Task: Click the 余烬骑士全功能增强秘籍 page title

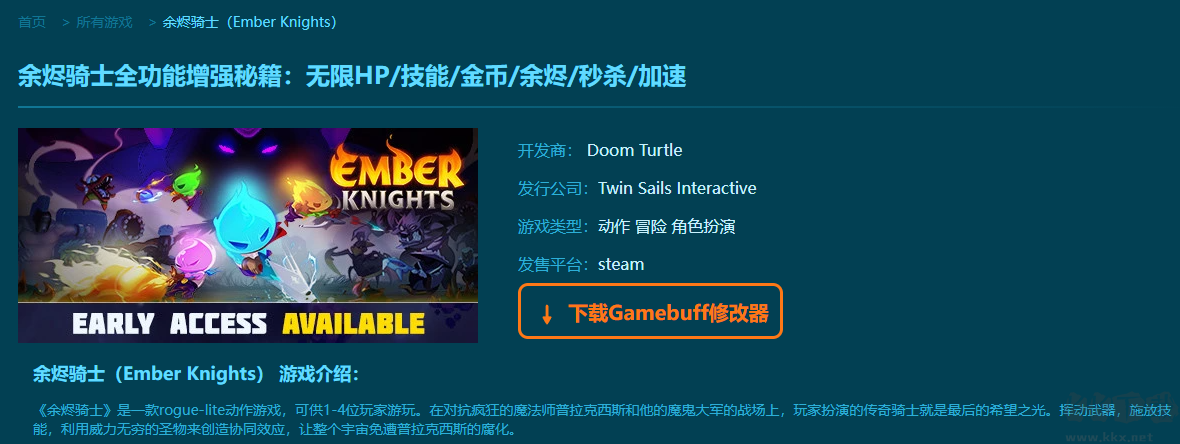Action: [351, 77]
